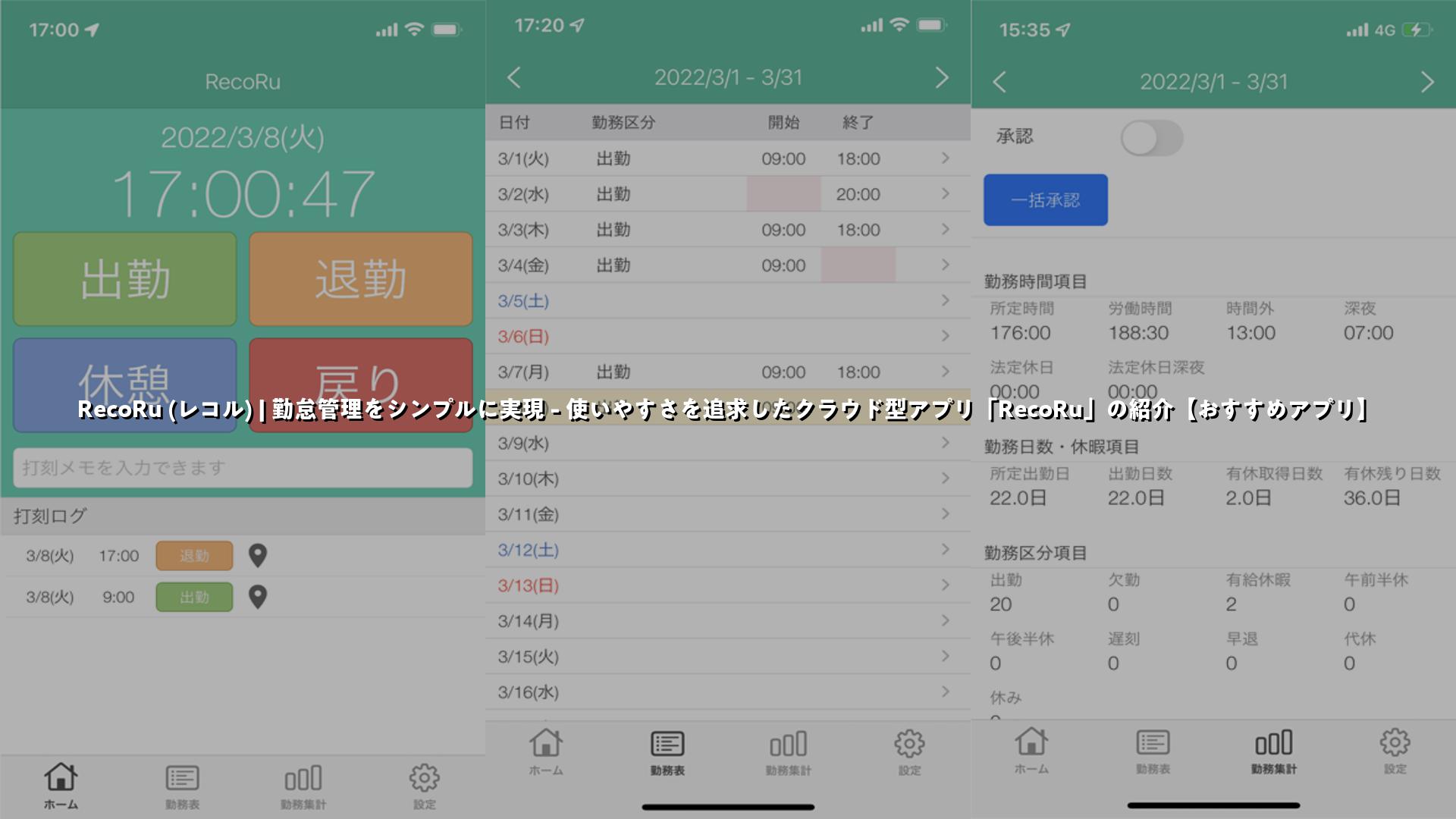Go to next month in right screen

tap(1427, 82)
